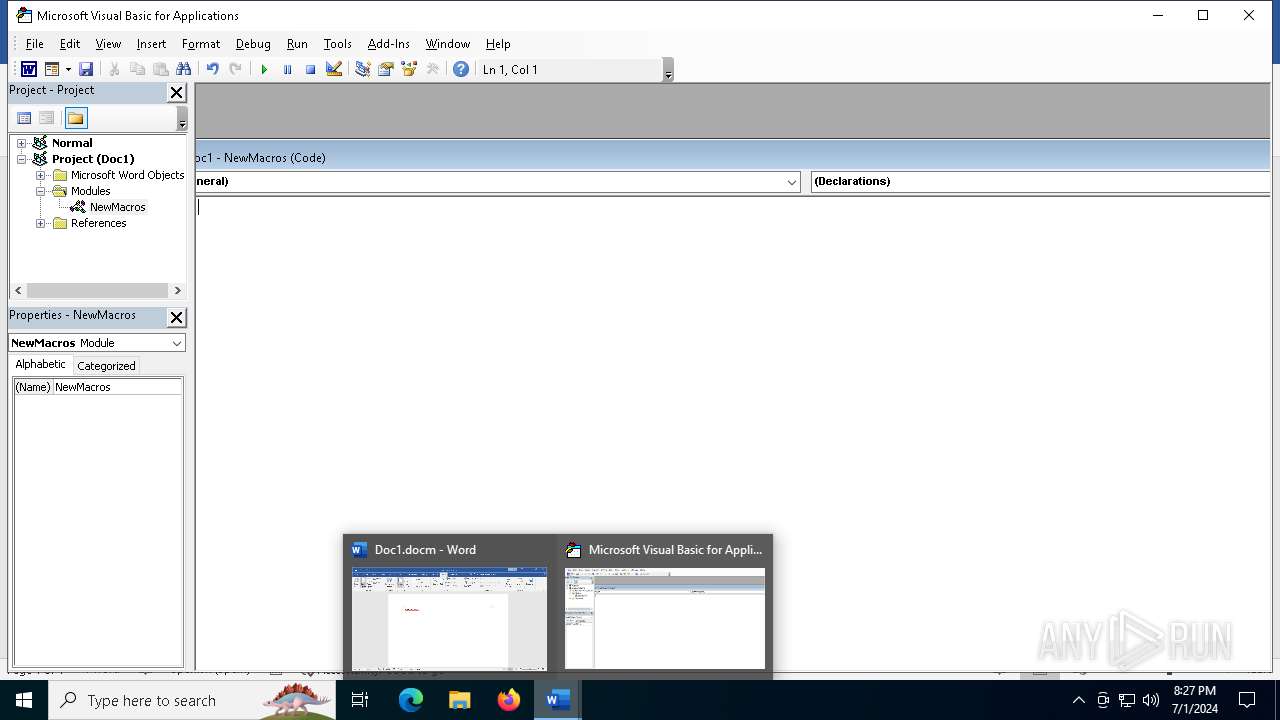Image resolution: width=1280 pixels, height=720 pixels.
Task: Select the References folder item
Action: (98, 223)
